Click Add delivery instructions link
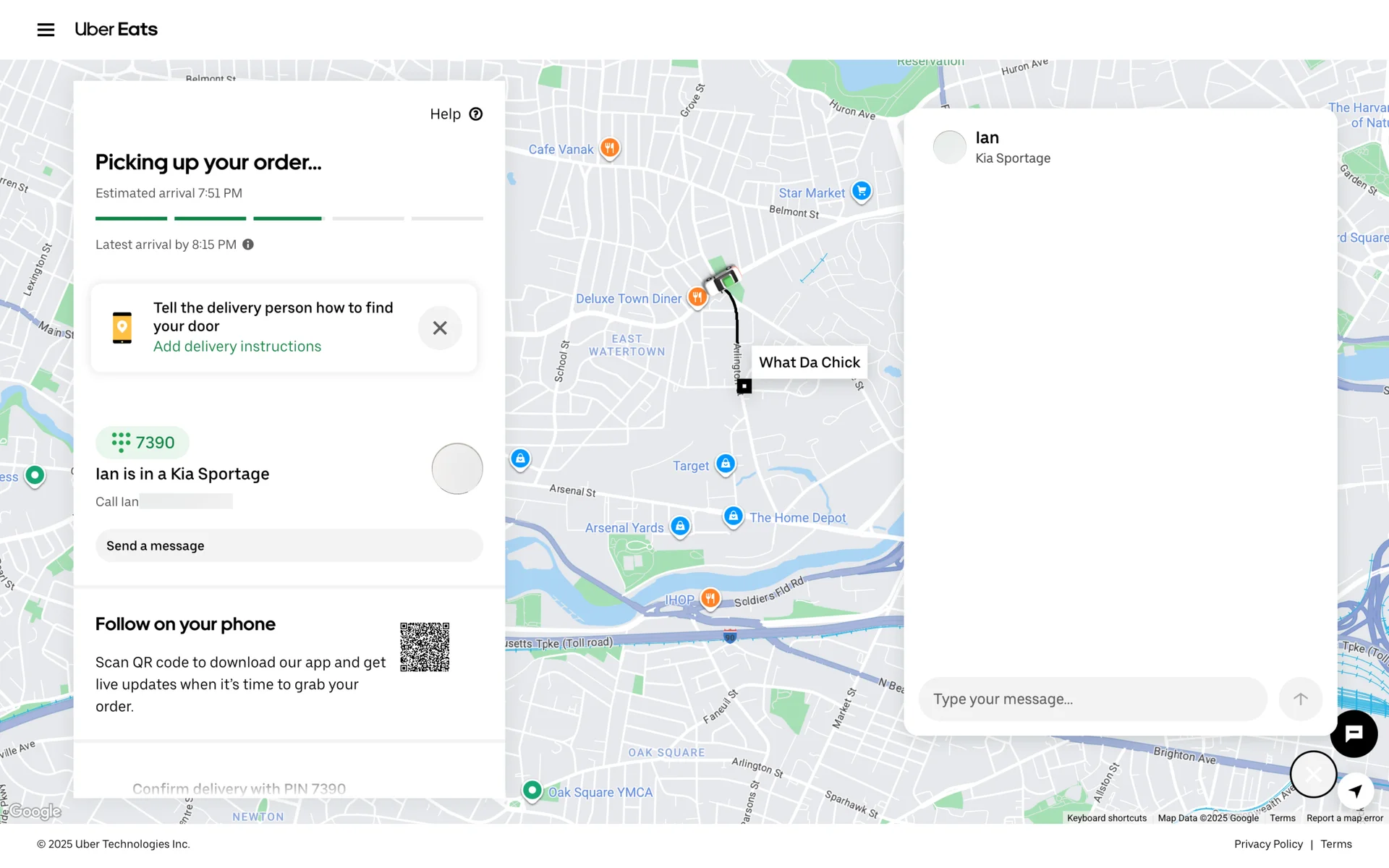Screen dimensions: 1389x868 pyautogui.click(x=237, y=346)
